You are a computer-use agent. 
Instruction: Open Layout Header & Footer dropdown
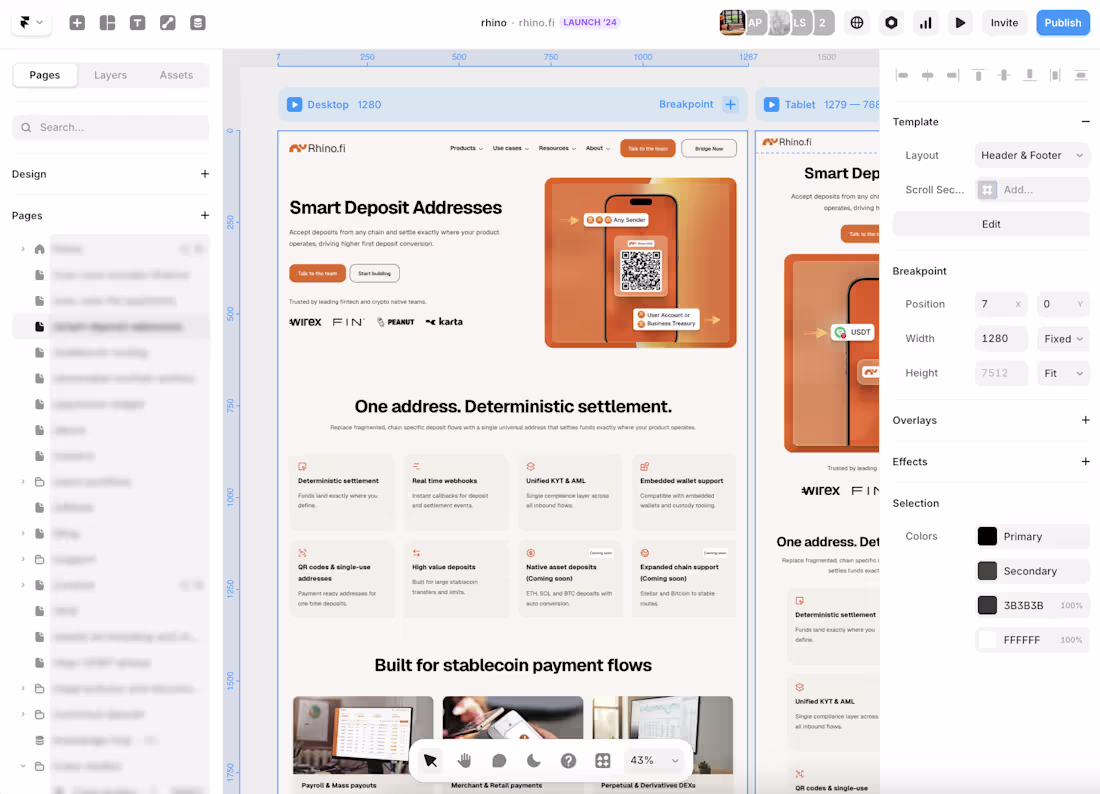coord(1032,155)
